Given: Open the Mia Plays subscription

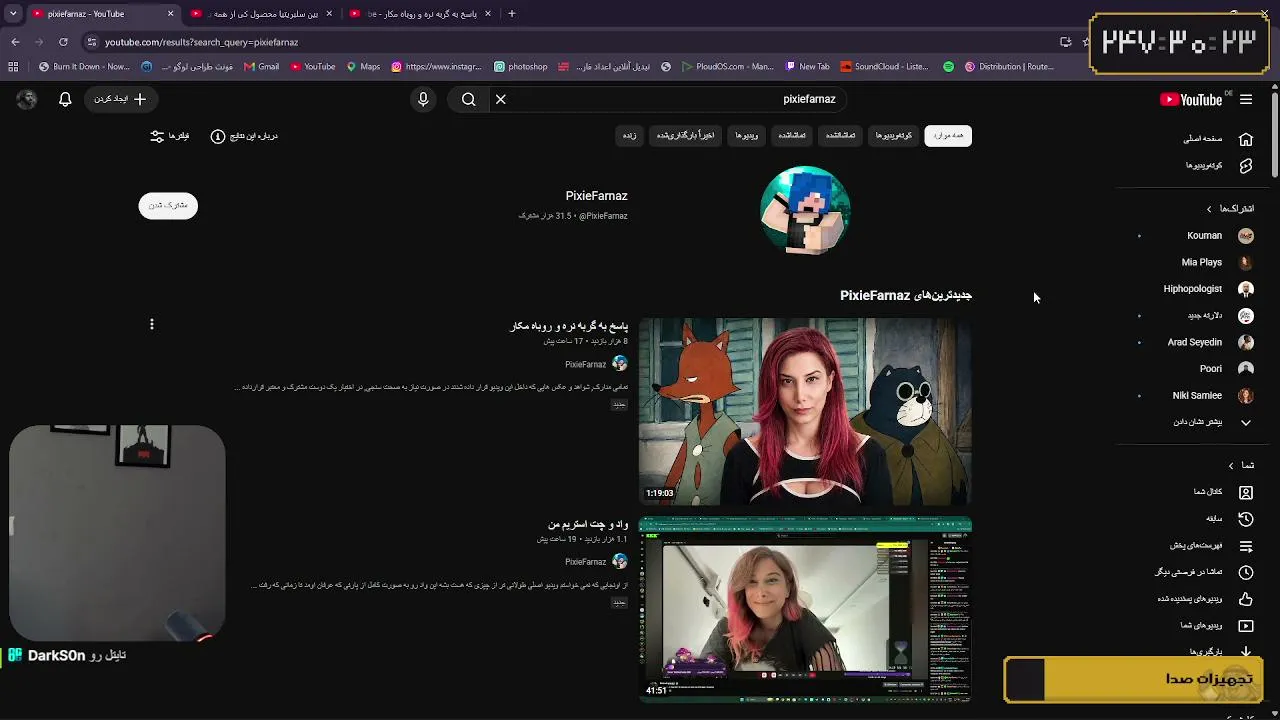Looking at the screenshot, I should 1203,263.
